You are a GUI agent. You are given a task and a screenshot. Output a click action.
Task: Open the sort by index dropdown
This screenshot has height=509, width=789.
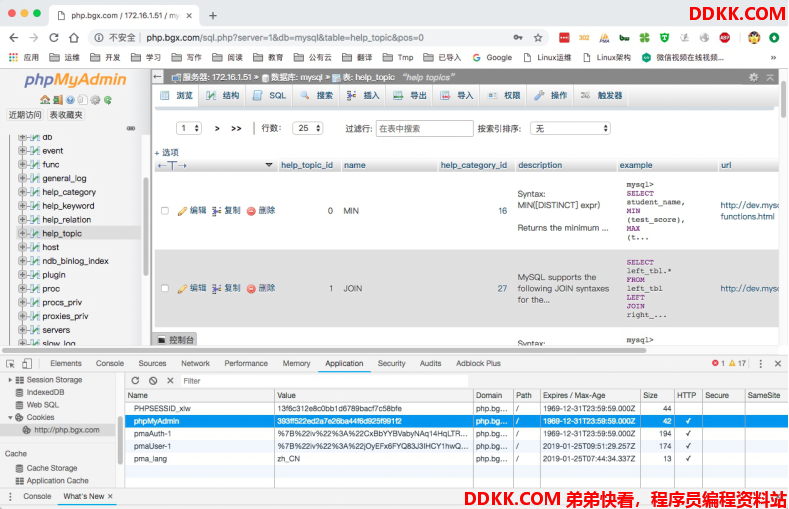click(x=570, y=128)
